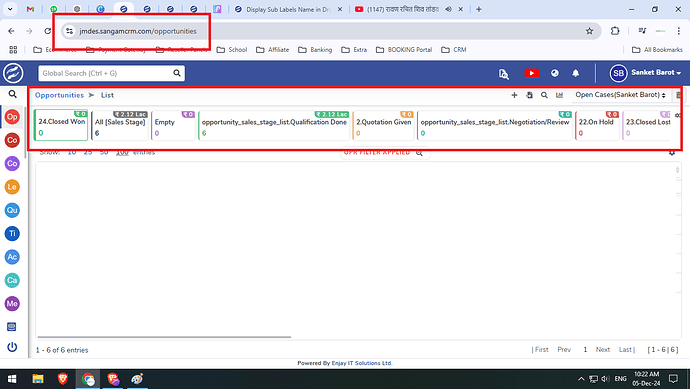Screen dimensions: 690x389
Task: Go to Last page in pagination
Action: tap(627, 349)
